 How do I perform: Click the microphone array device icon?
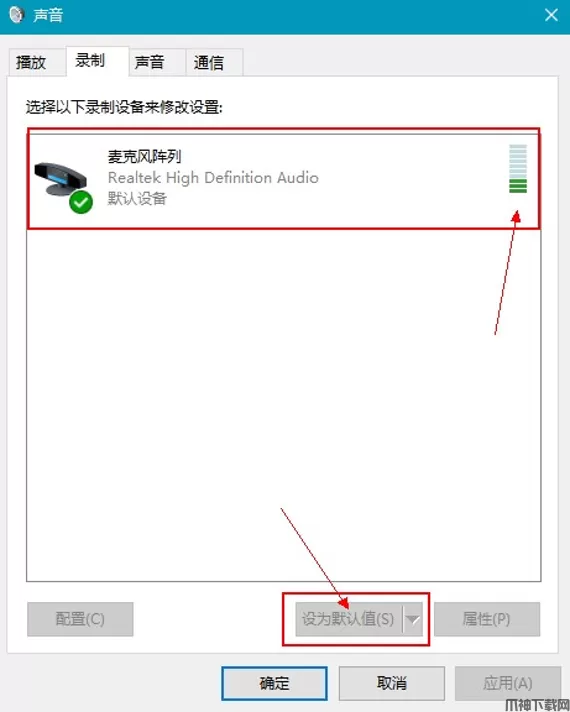click(61, 181)
